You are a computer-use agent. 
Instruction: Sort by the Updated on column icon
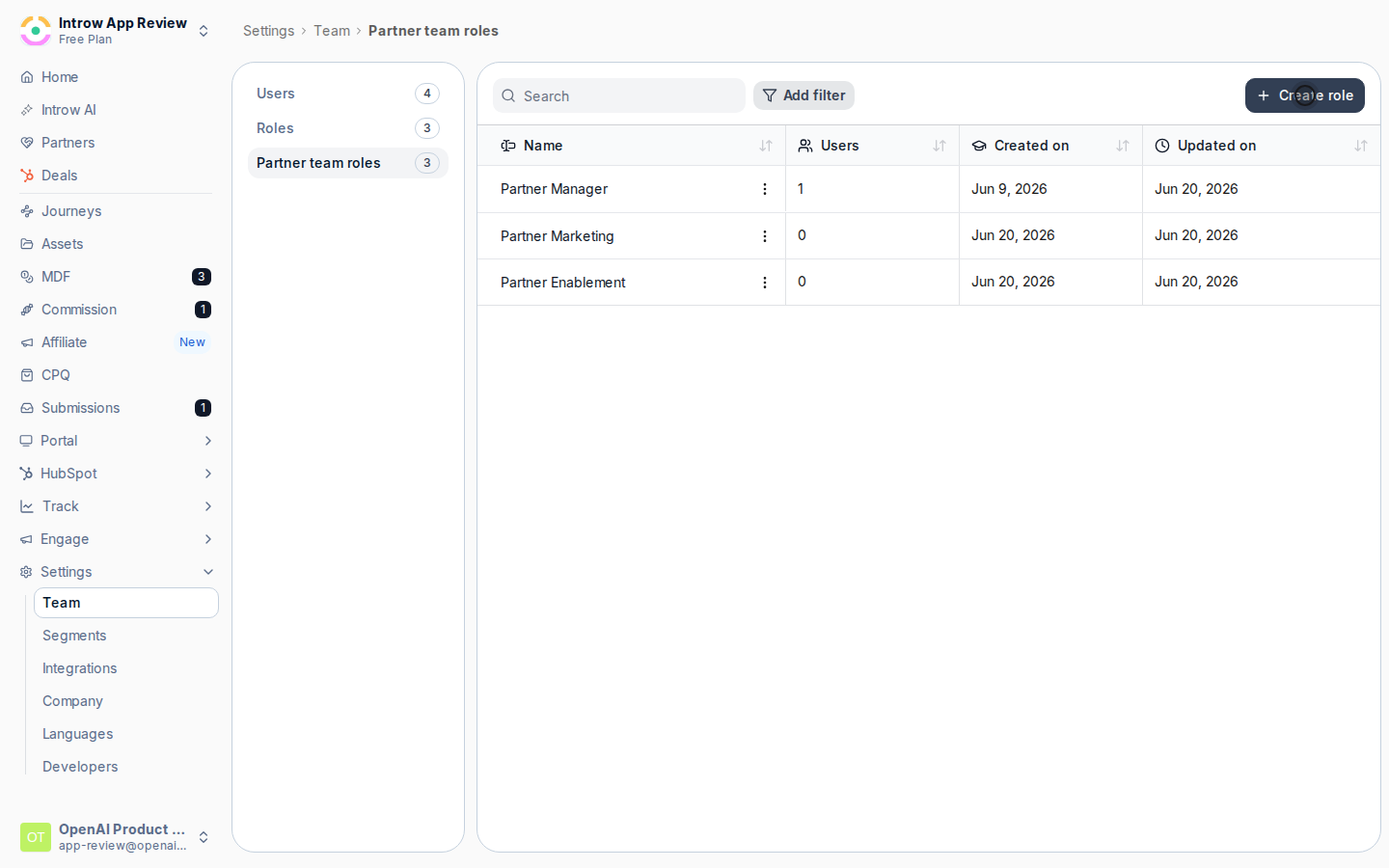pyautogui.click(x=1361, y=146)
